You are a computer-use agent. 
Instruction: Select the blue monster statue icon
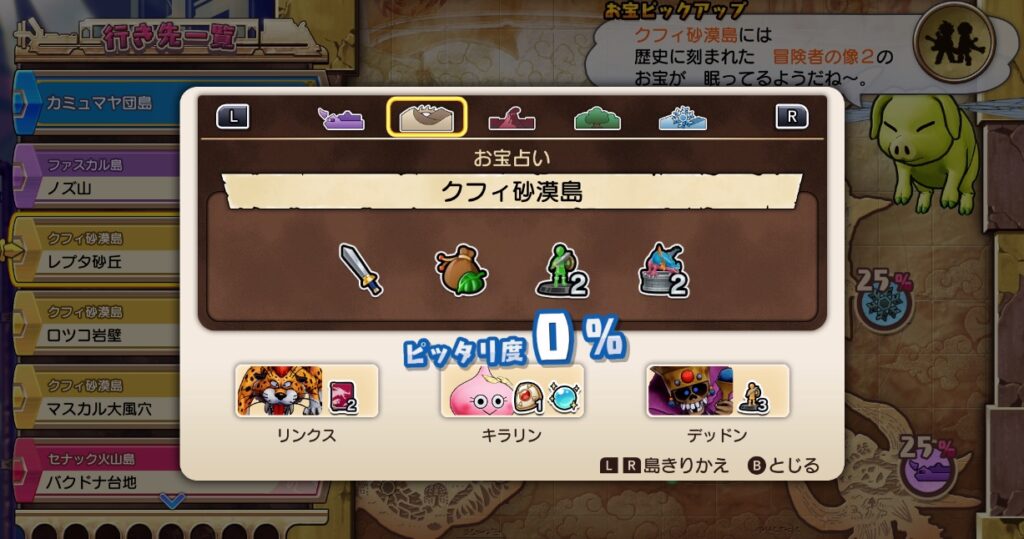(x=663, y=270)
